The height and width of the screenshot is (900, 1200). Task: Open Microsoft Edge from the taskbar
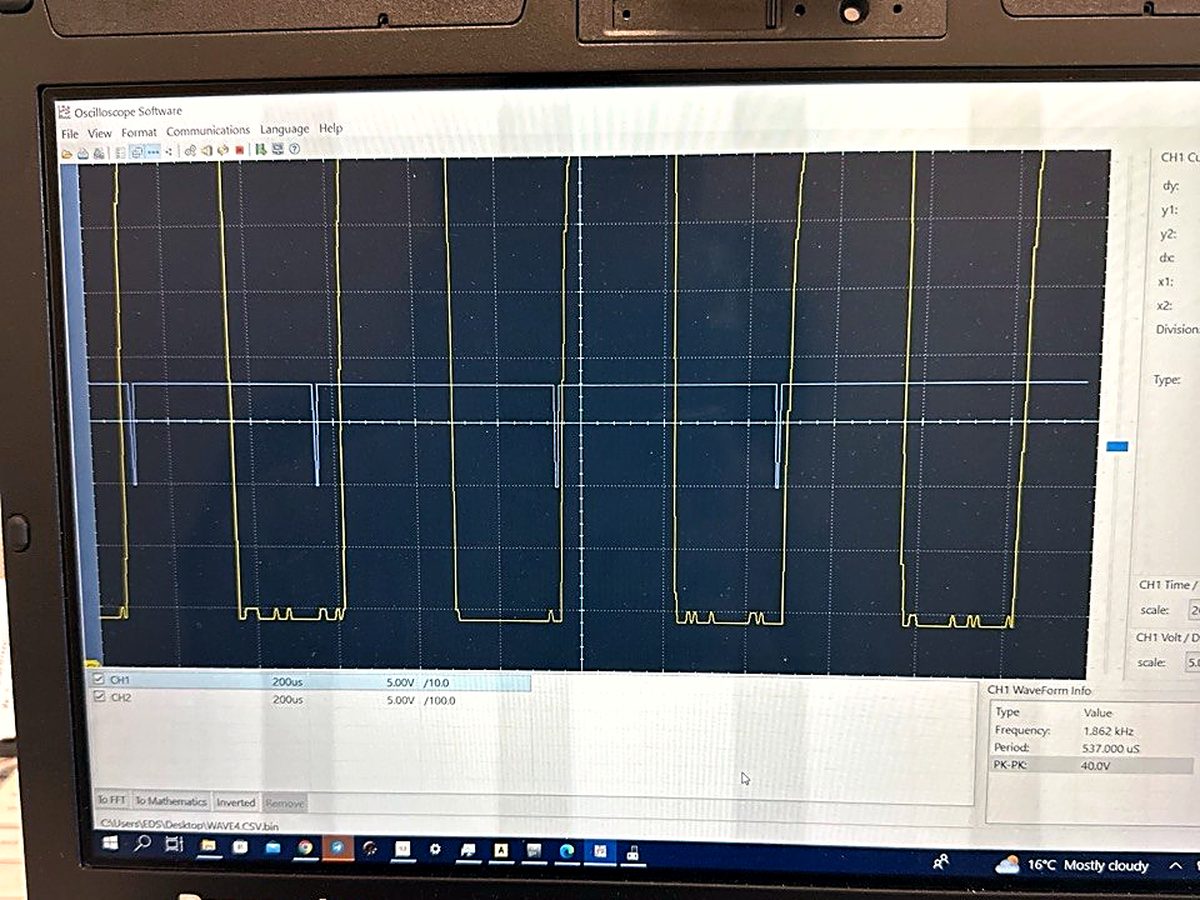click(x=566, y=851)
